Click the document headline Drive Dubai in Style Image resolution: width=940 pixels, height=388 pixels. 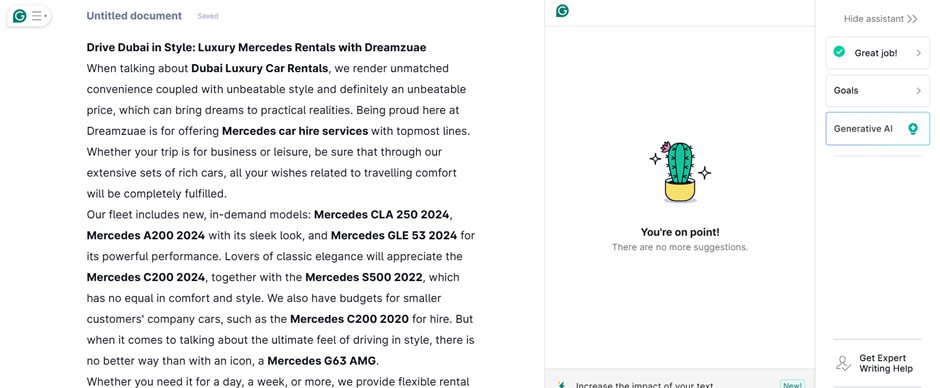click(257, 47)
